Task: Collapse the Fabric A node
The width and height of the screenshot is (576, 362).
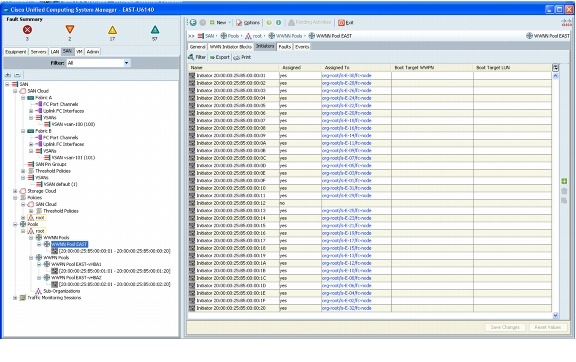Action: (x=23, y=98)
